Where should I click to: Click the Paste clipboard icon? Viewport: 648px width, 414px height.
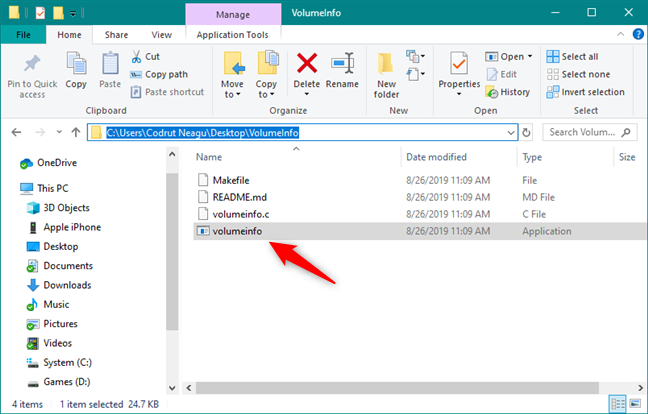[x=110, y=63]
